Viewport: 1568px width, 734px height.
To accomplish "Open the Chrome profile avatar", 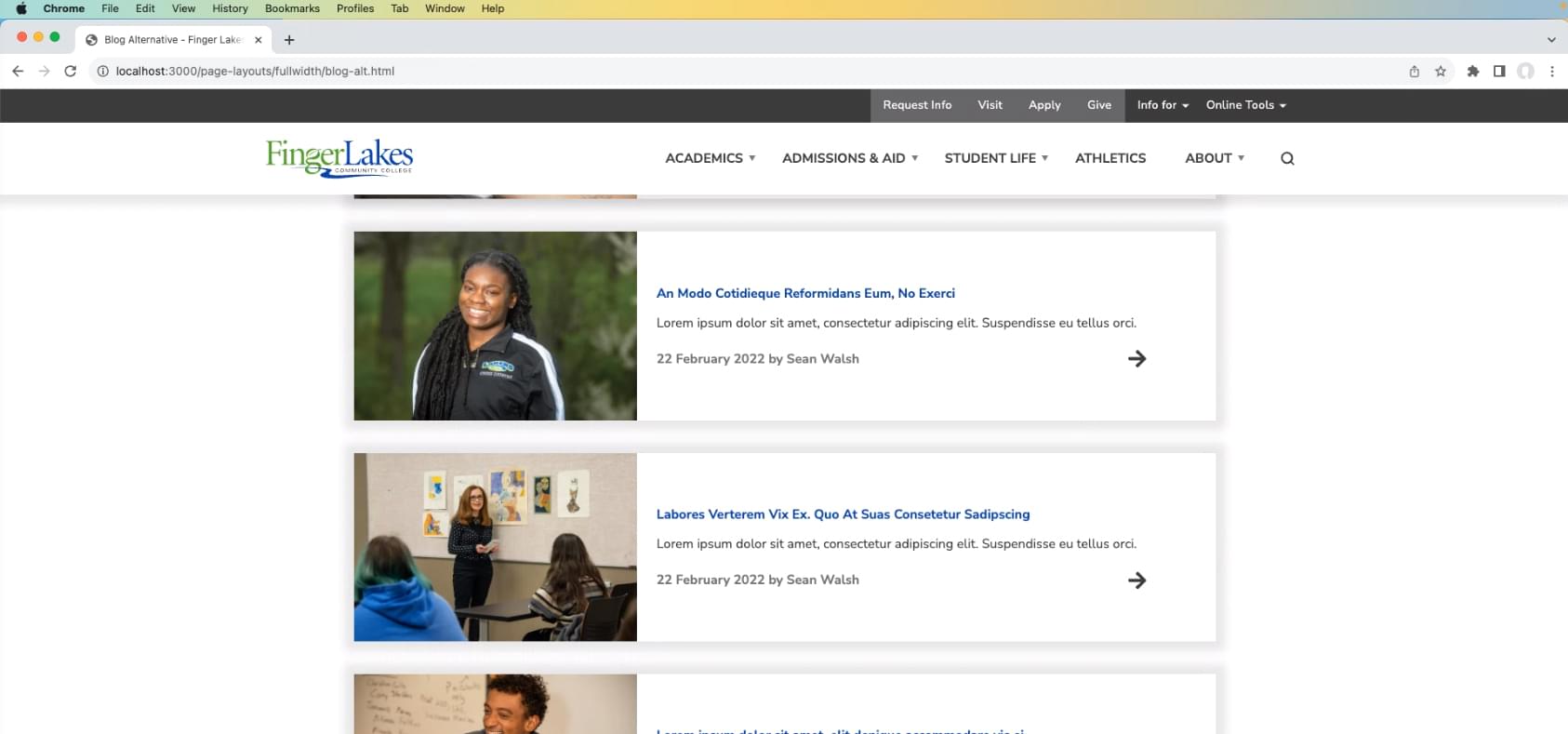I will pyautogui.click(x=1525, y=71).
